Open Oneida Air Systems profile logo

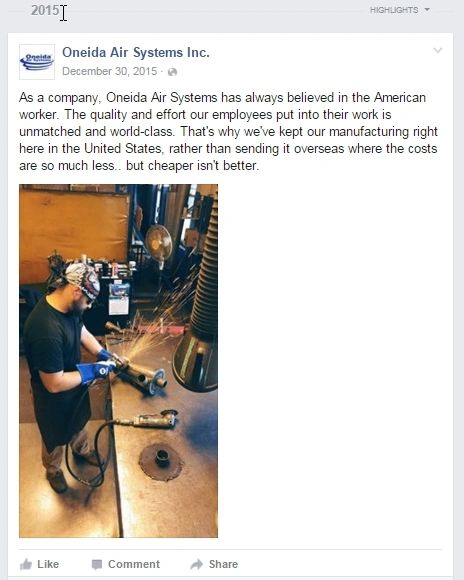[x=37, y=62]
